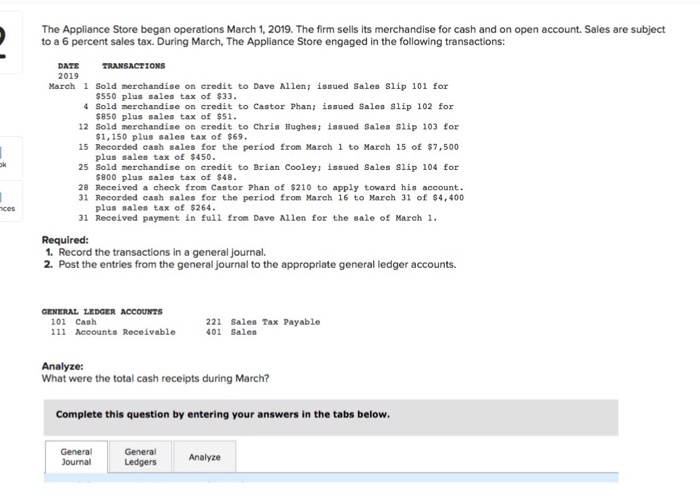Screen dimensions: 700x496
Task: Click the total cash receipts question text
Action: coord(155,379)
